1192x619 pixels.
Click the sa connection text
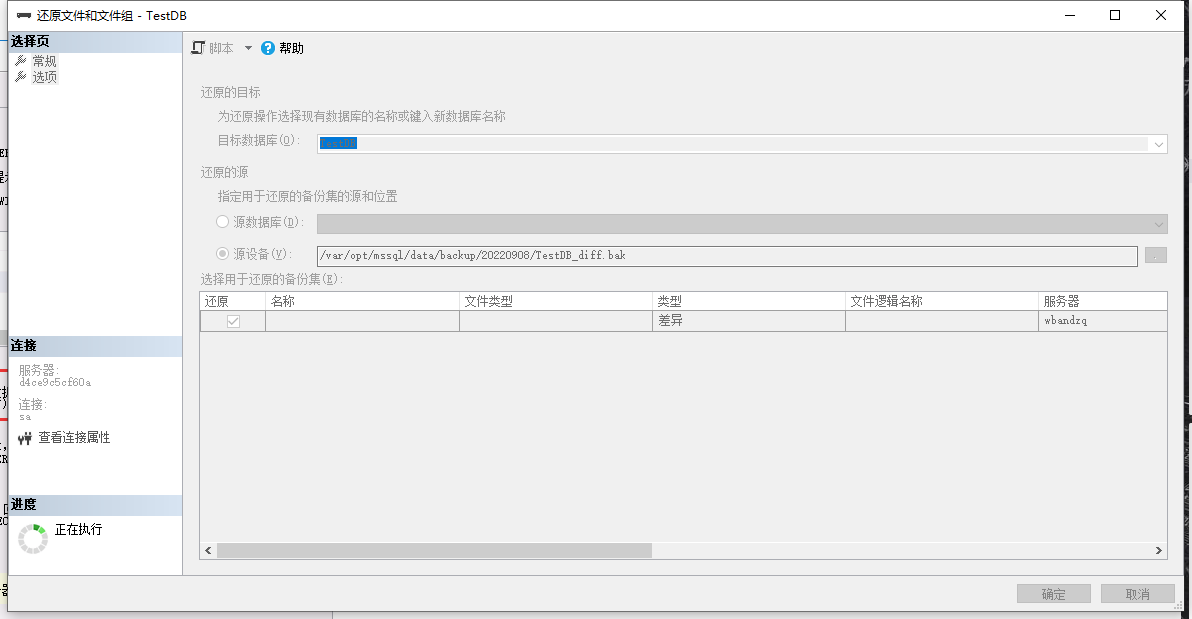(25, 417)
